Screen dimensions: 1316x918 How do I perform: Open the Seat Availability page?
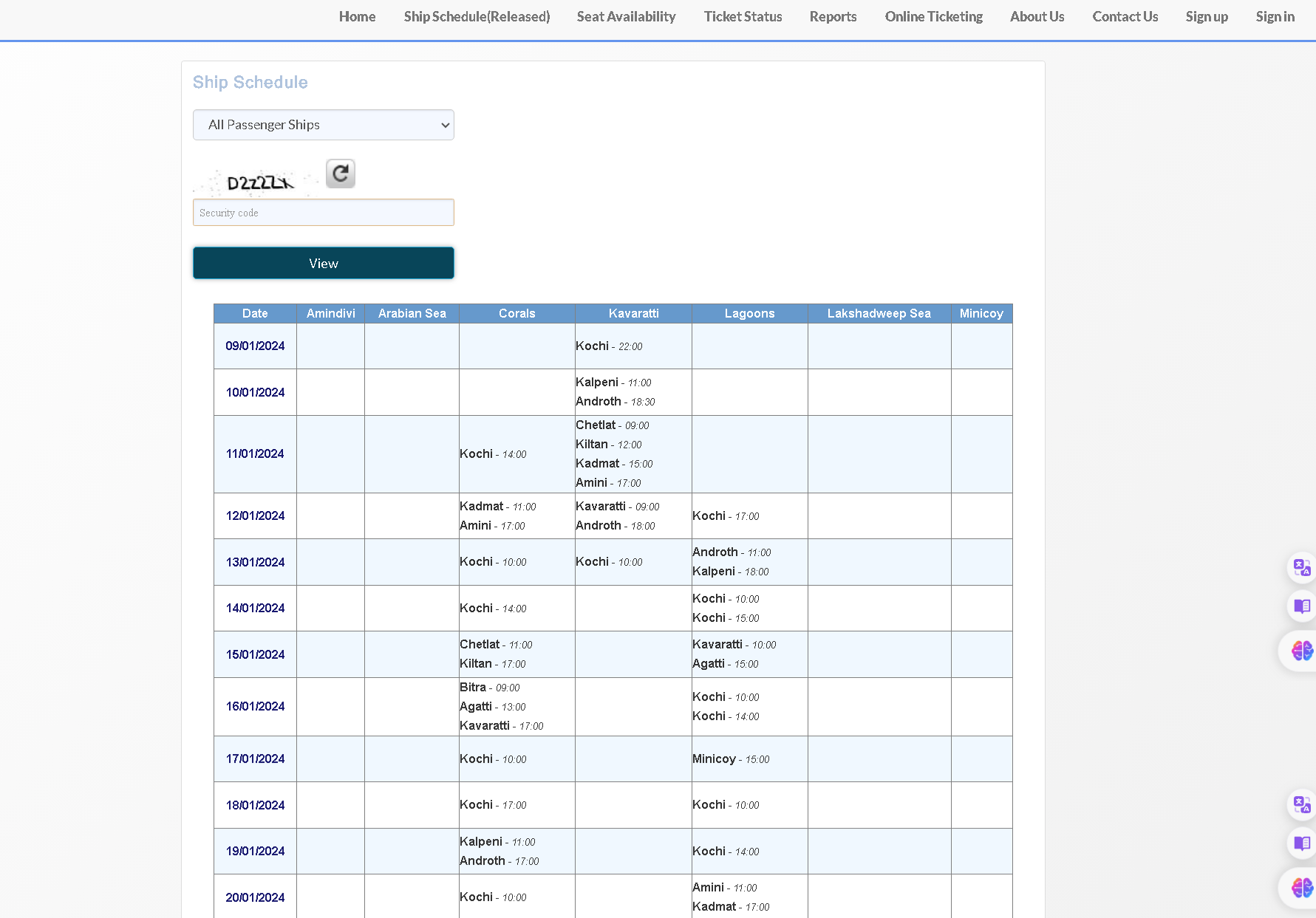pyautogui.click(x=626, y=16)
